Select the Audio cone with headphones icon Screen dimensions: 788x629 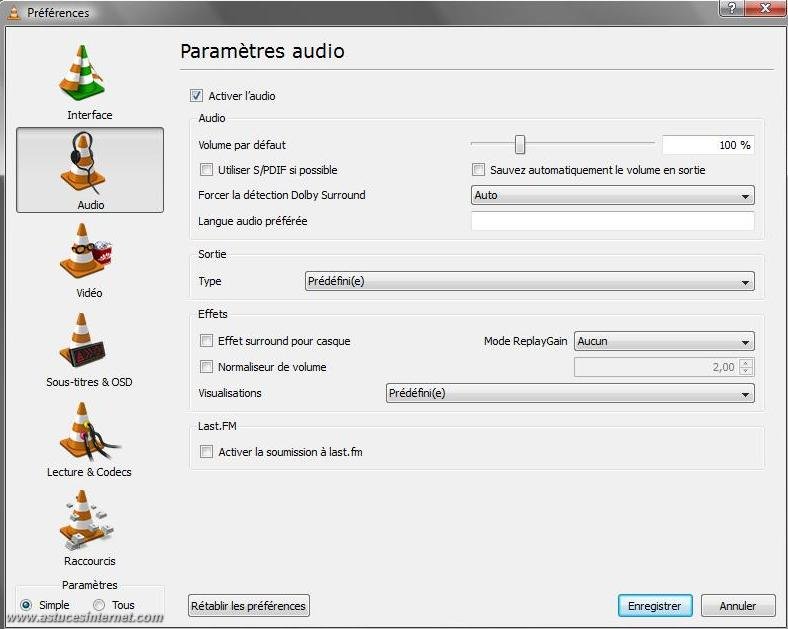(x=82, y=163)
